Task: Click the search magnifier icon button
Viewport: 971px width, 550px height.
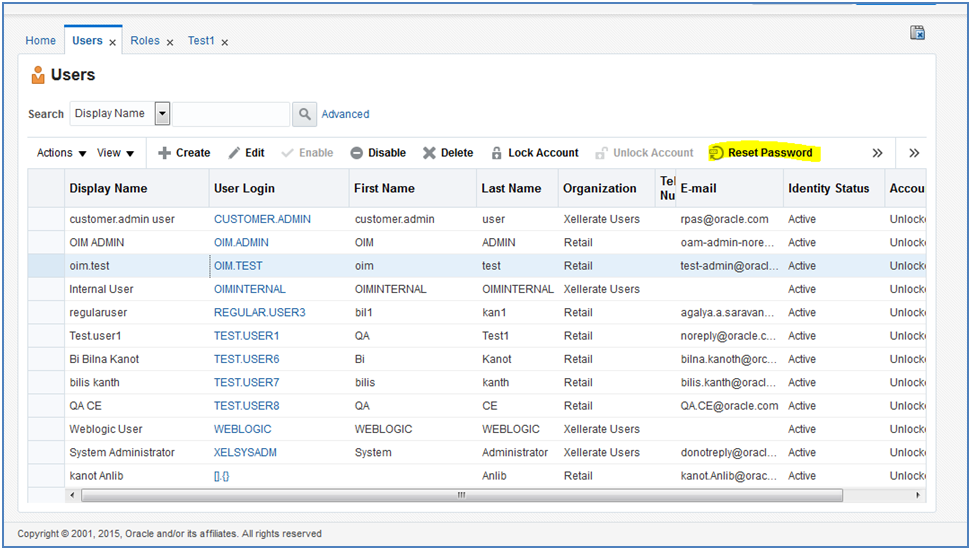Action: click(304, 114)
